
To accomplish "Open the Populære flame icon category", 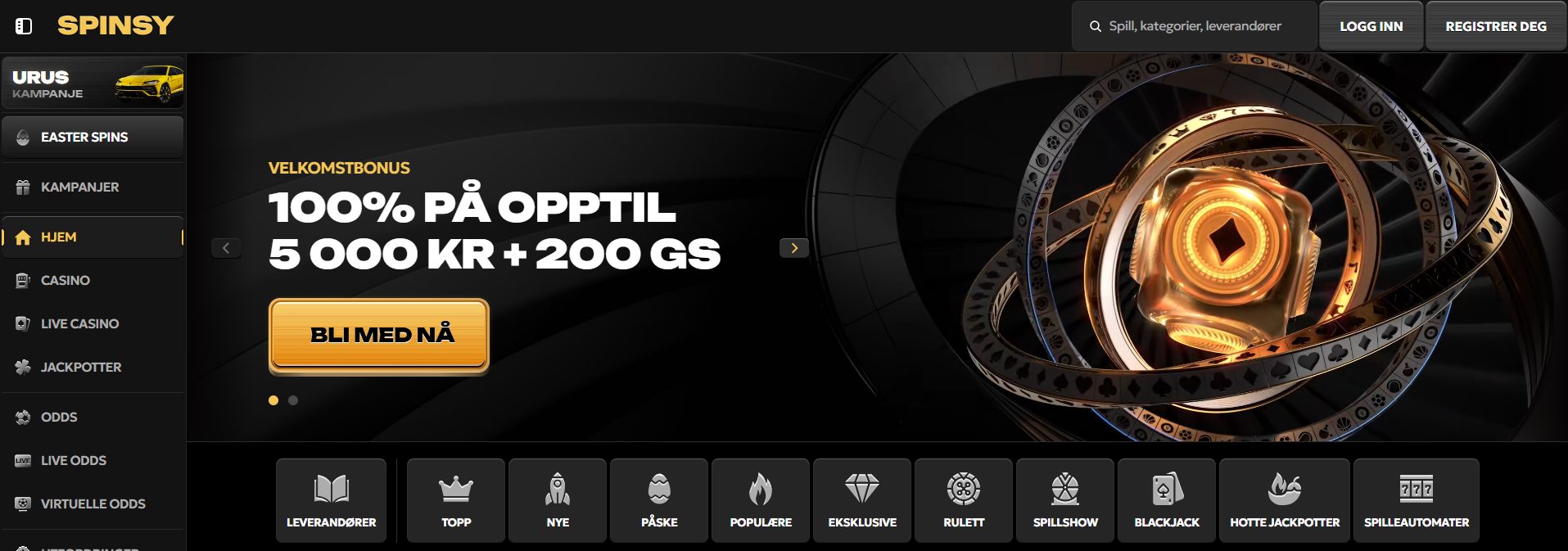I will [761, 500].
